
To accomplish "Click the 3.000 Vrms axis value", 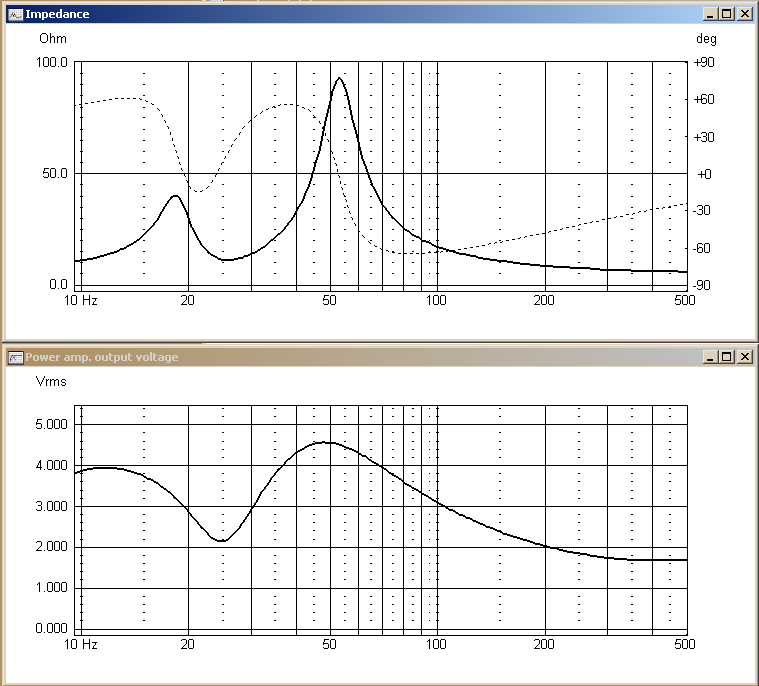I will [51, 506].
